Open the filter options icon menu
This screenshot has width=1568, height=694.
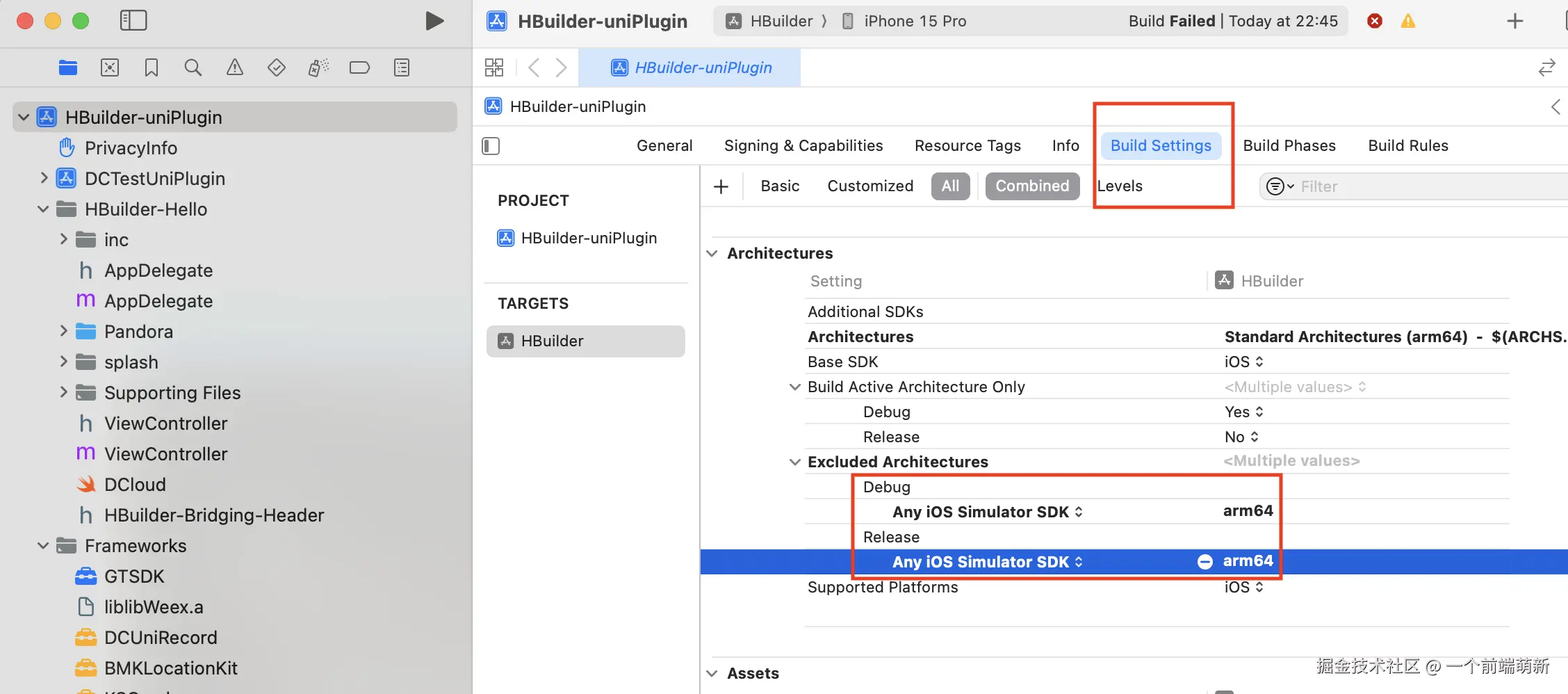(1280, 186)
